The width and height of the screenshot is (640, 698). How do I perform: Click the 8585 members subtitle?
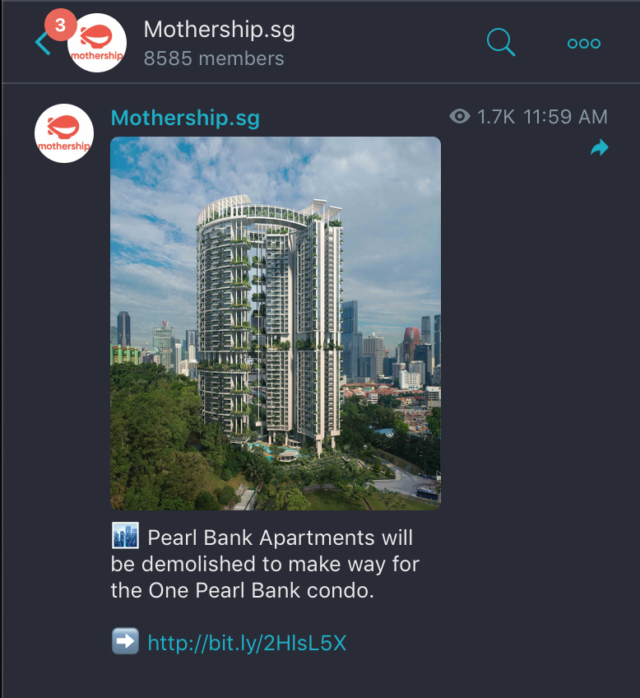(214, 59)
